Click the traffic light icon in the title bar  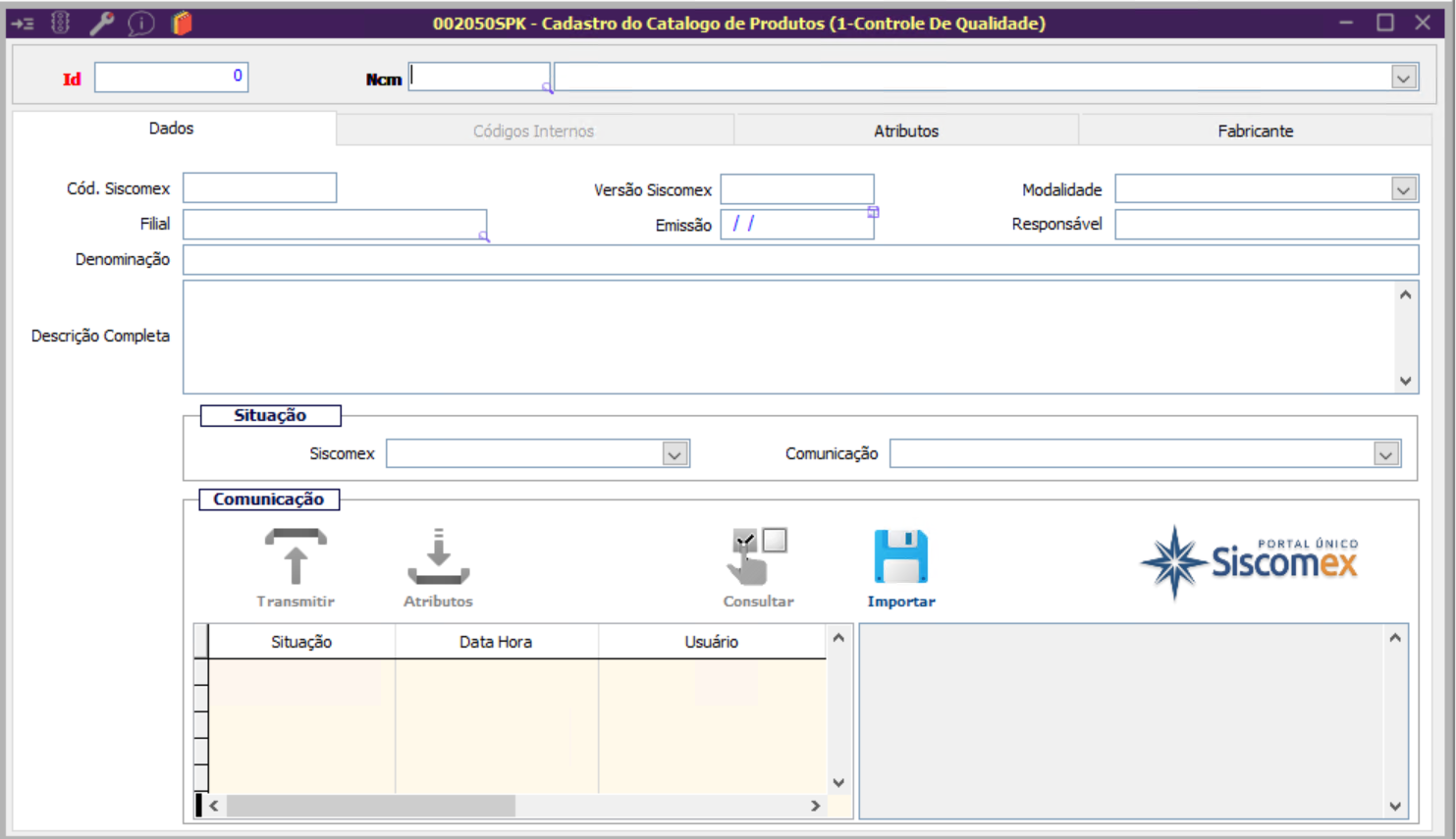click(x=61, y=23)
